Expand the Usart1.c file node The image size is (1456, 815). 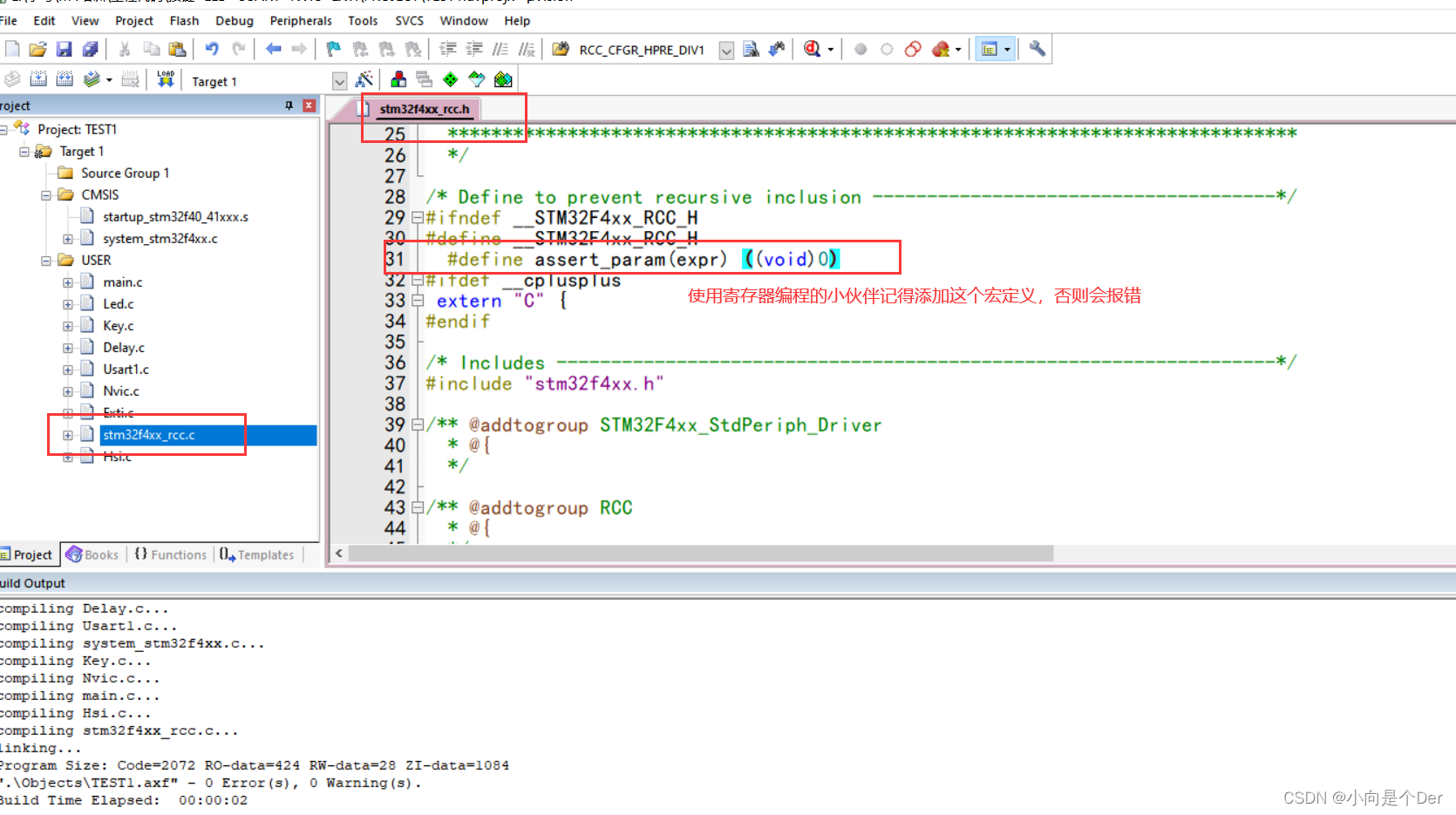tap(68, 370)
